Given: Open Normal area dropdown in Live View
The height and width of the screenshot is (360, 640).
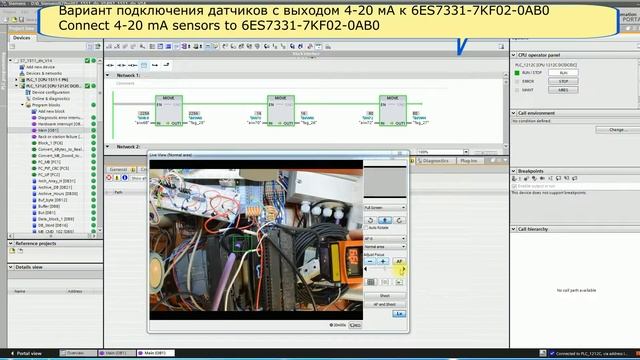Looking at the screenshot, I should [x=385, y=247].
